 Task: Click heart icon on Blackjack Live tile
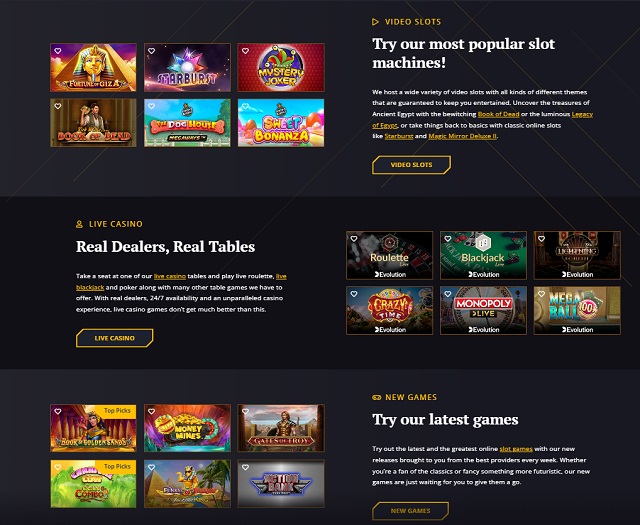tap(448, 239)
